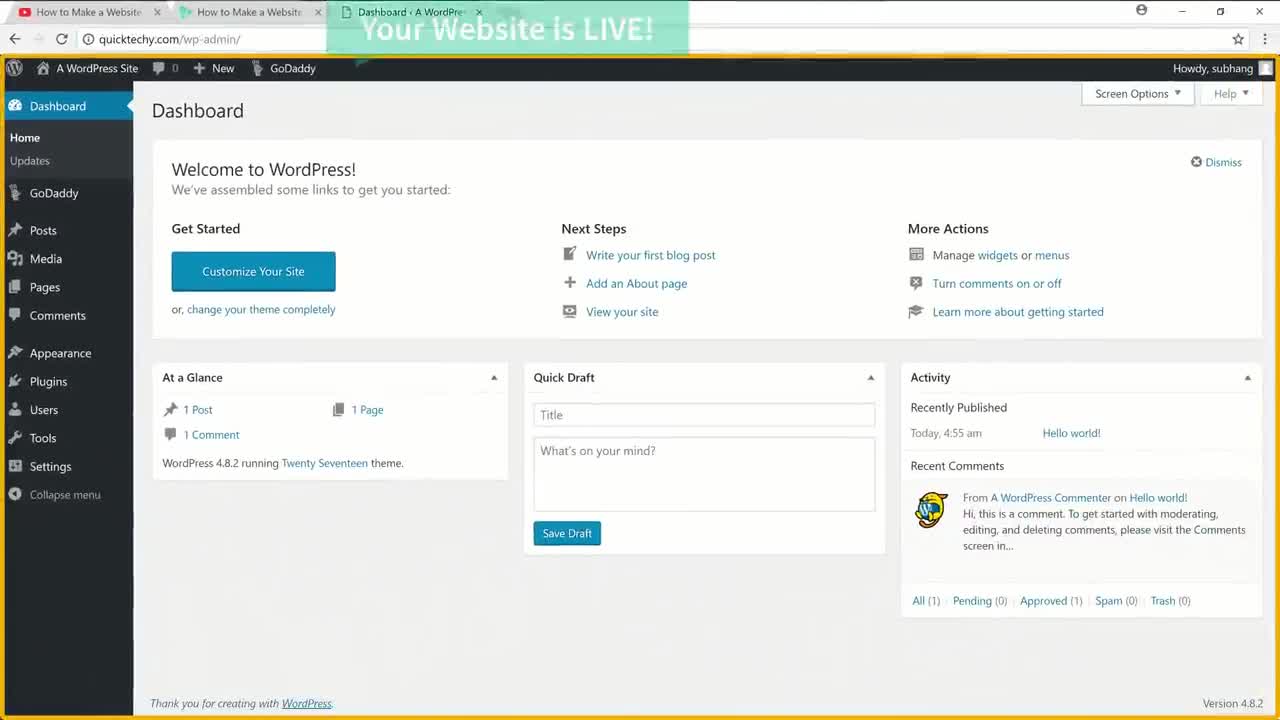Reload the page with browser refresh icon
The width and height of the screenshot is (1280, 720).
62,39
